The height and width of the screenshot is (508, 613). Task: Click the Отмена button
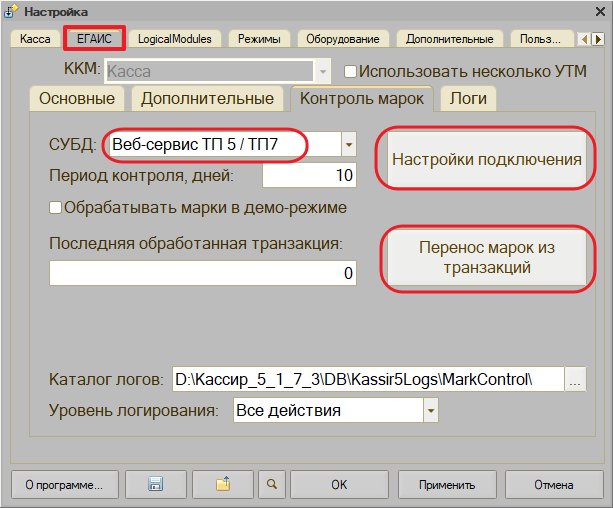tap(554, 485)
